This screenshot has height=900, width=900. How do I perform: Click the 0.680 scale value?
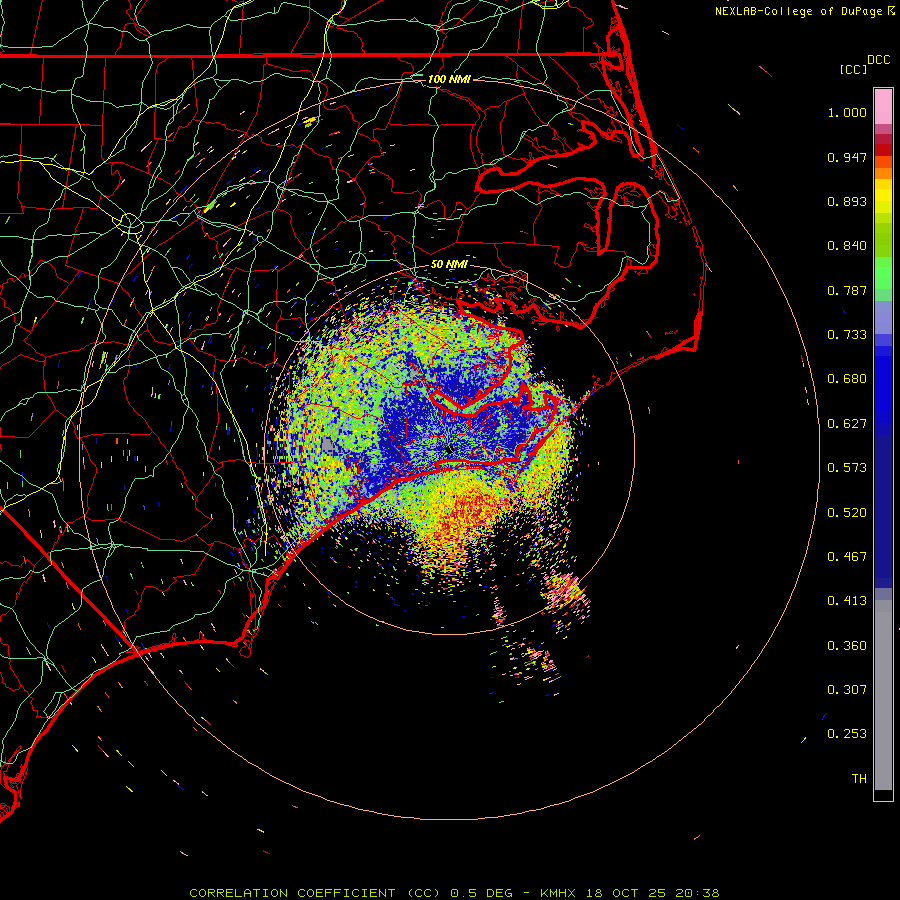pyautogui.click(x=847, y=379)
